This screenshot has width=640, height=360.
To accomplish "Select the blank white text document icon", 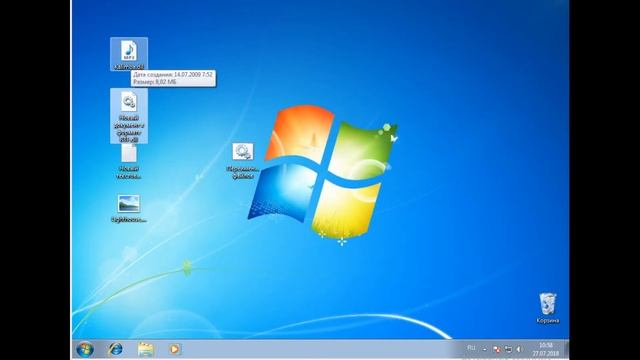I will coord(129,162).
